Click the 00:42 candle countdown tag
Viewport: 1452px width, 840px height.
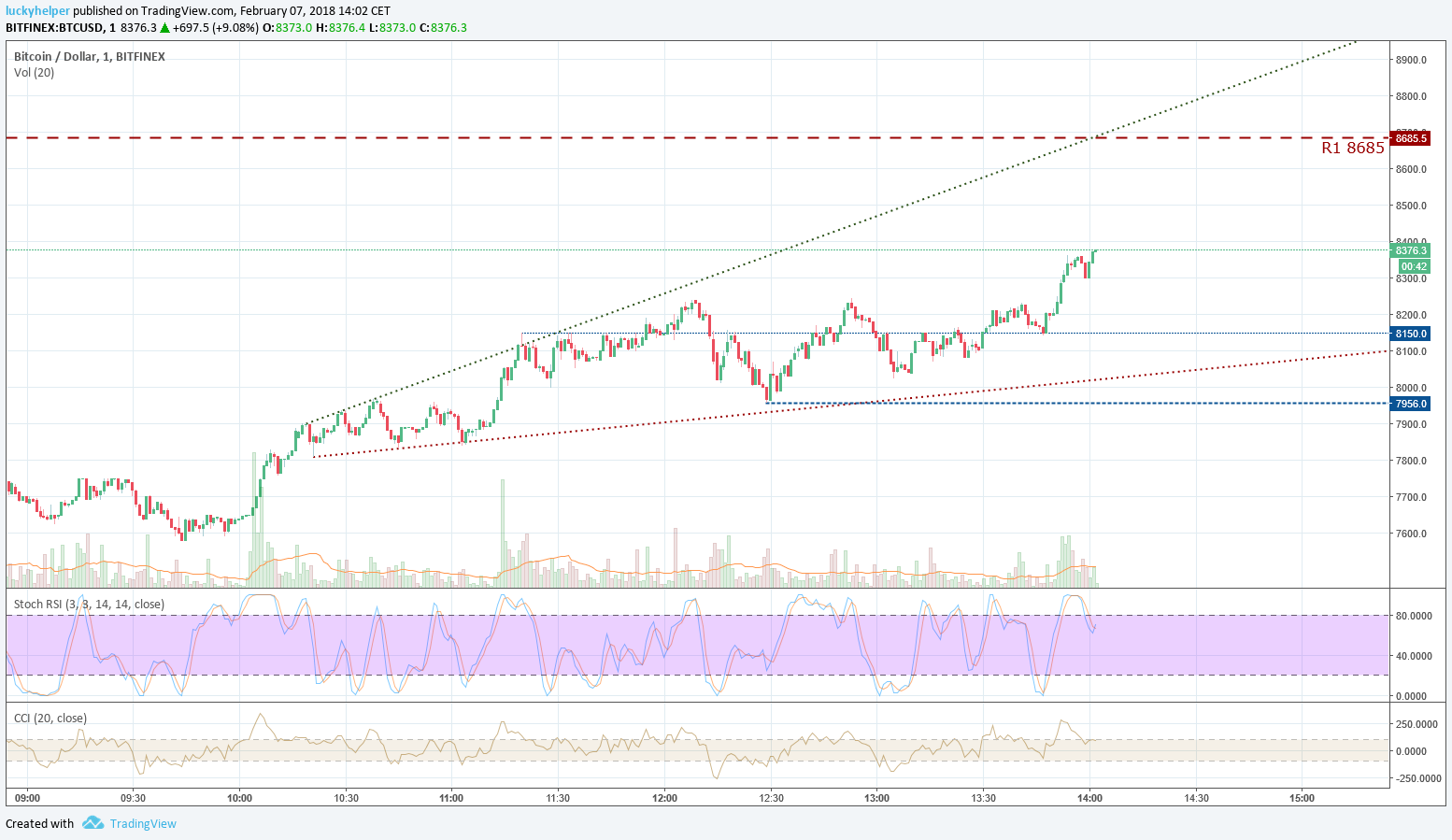[x=1415, y=266]
